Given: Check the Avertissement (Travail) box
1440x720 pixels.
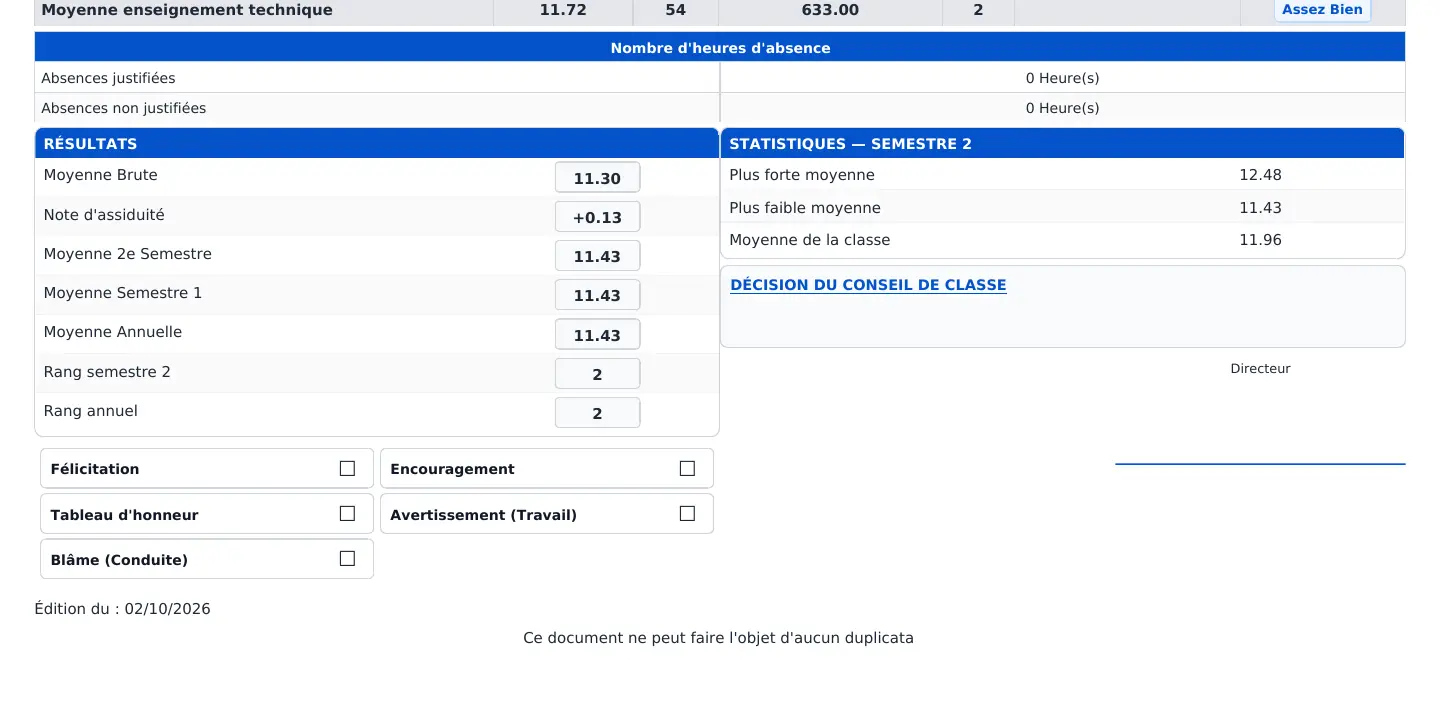Looking at the screenshot, I should 687,513.
